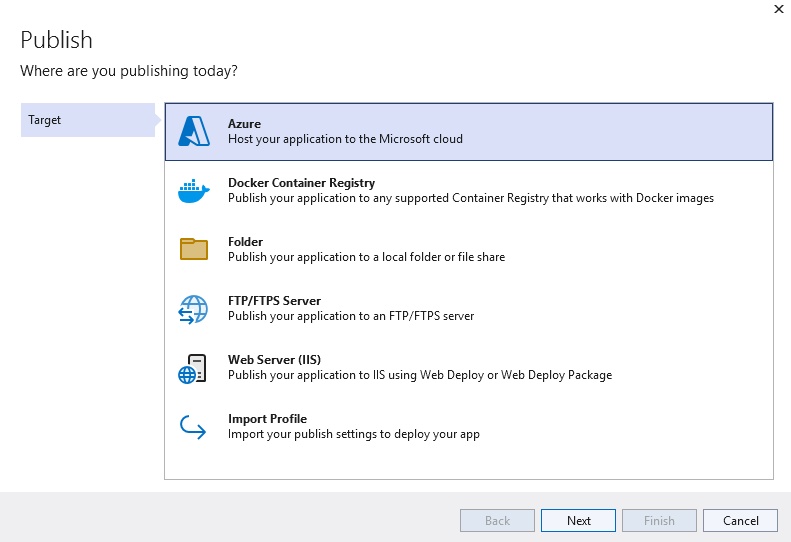
Task: Click the Import Profile arrow icon
Action: point(193,427)
